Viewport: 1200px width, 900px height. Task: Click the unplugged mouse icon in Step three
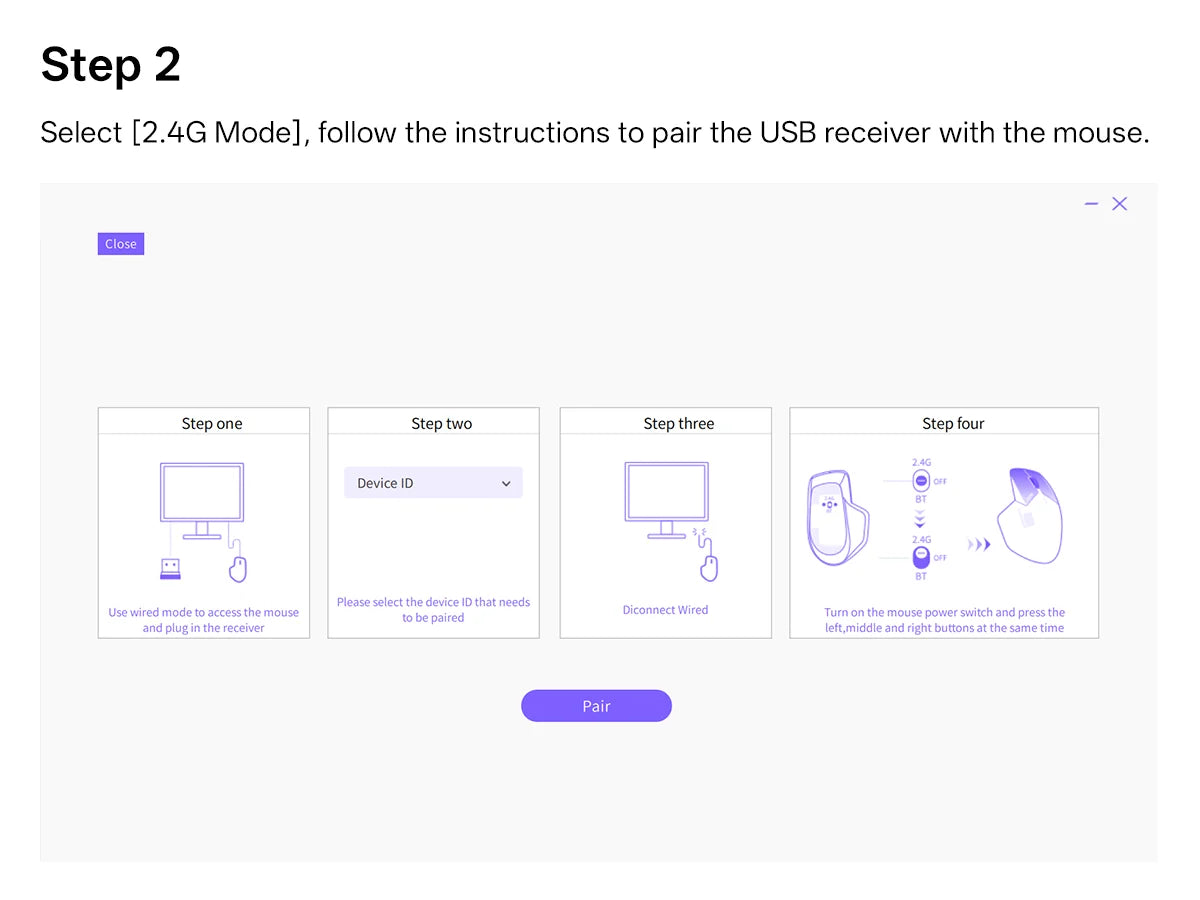point(708,566)
